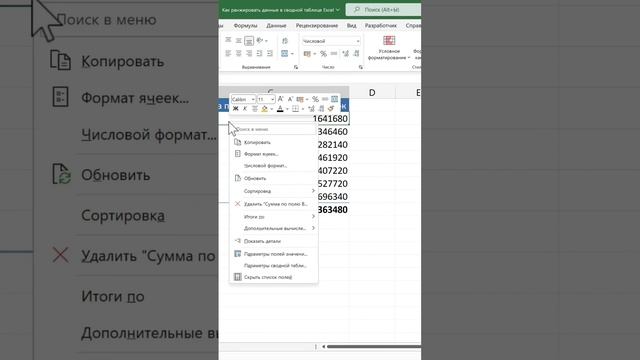Open Параметры полей значений in Excel context menu

[x=274, y=254]
